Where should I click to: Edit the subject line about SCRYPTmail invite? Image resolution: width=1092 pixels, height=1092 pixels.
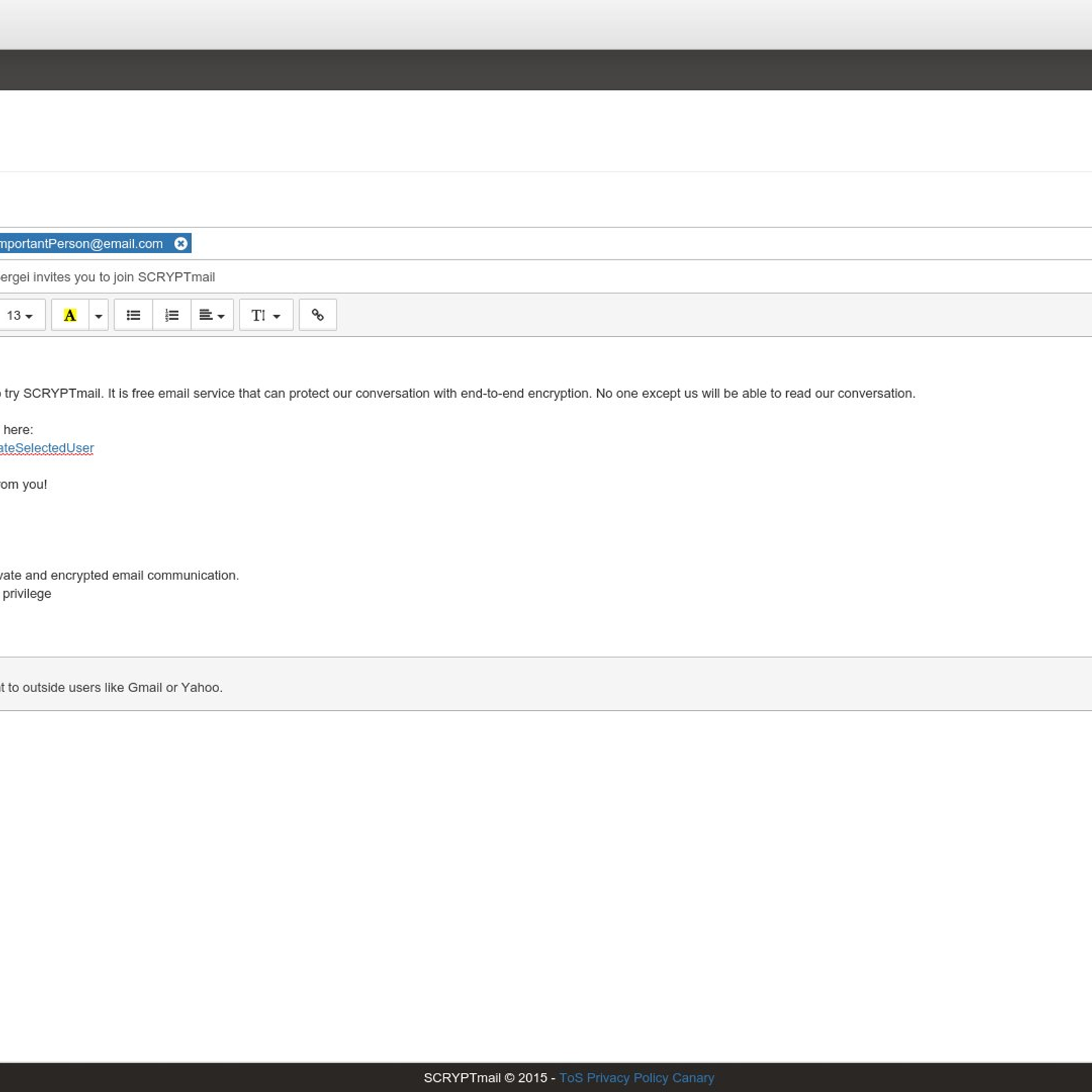tap(546, 277)
